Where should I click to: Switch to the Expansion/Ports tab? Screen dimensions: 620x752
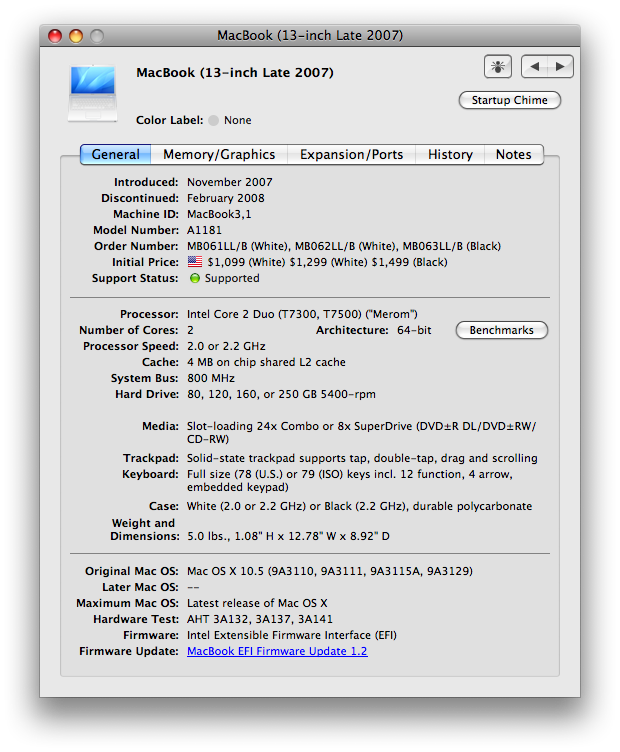click(351, 154)
